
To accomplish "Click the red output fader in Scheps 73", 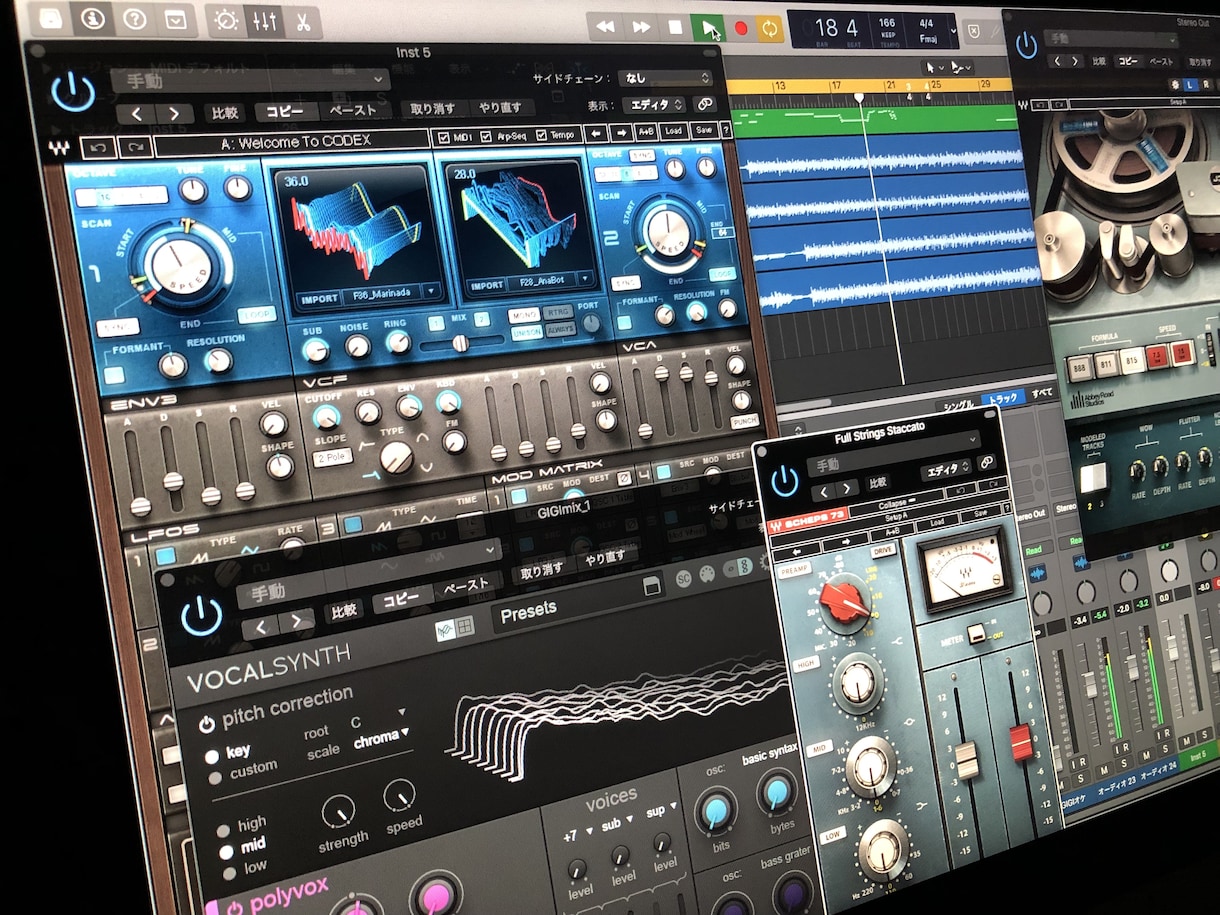I will pyautogui.click(x=1019, y=741).
